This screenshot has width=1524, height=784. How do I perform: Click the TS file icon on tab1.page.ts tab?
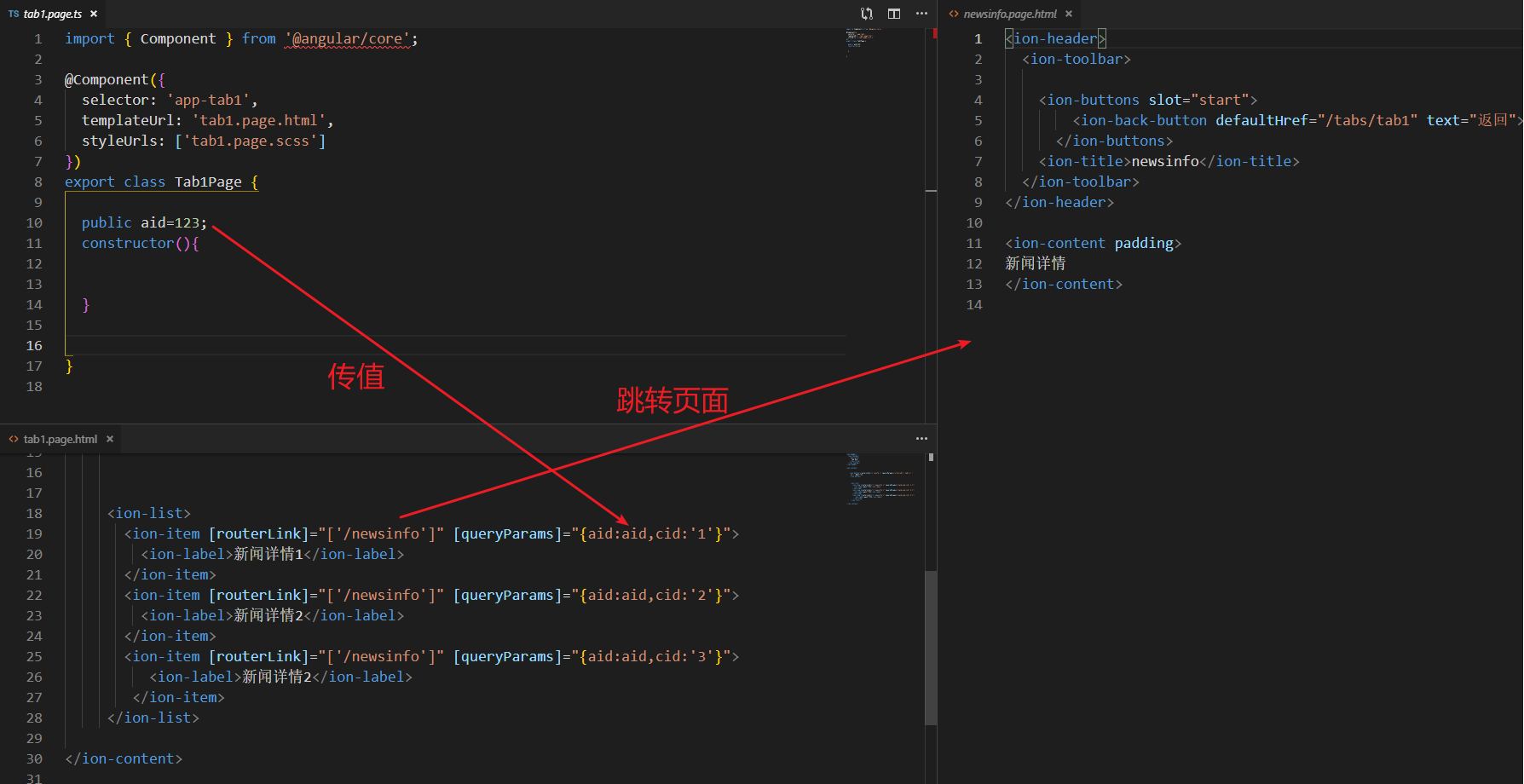14,14
